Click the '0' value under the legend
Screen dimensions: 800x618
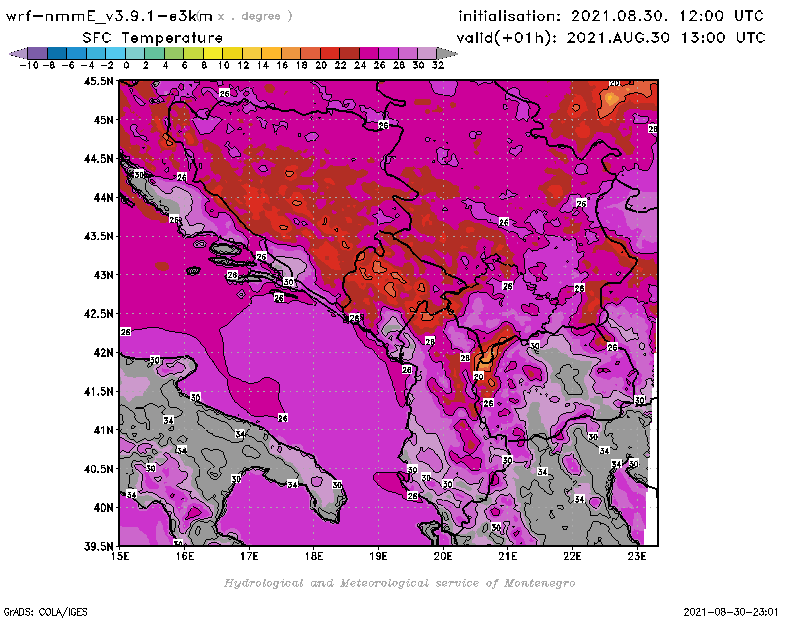coord(127,65)
